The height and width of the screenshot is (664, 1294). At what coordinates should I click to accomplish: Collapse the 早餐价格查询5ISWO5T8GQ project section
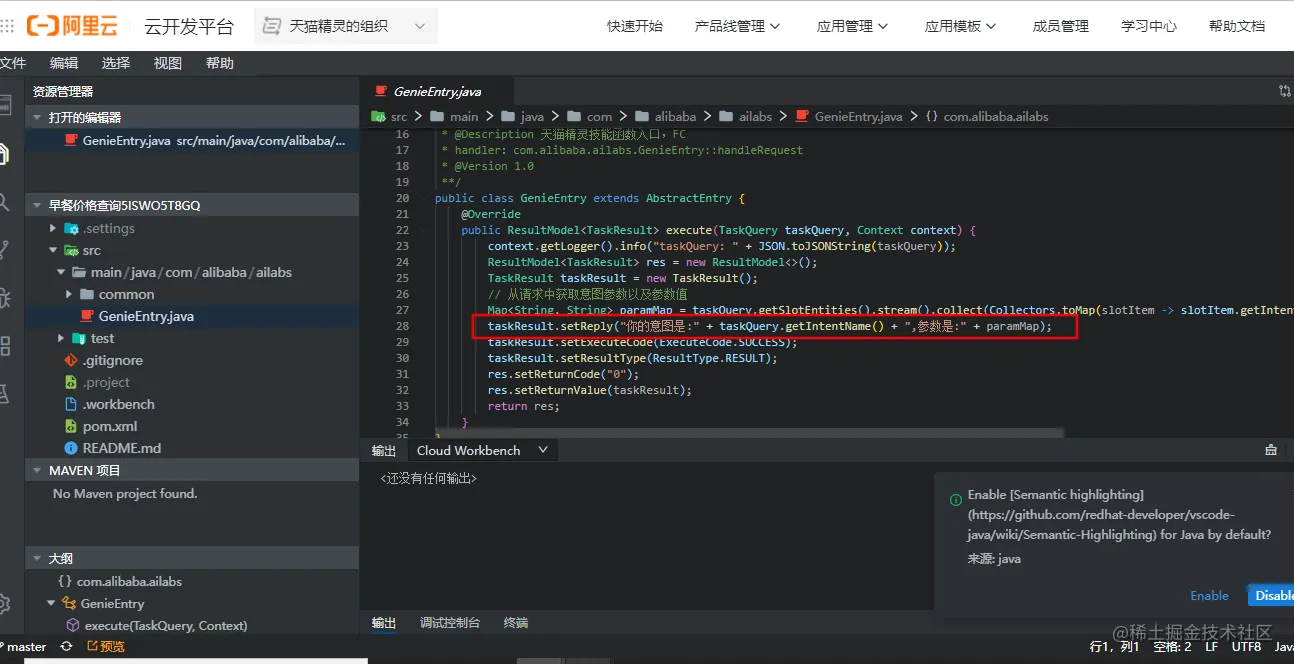(x=38, y=205)
